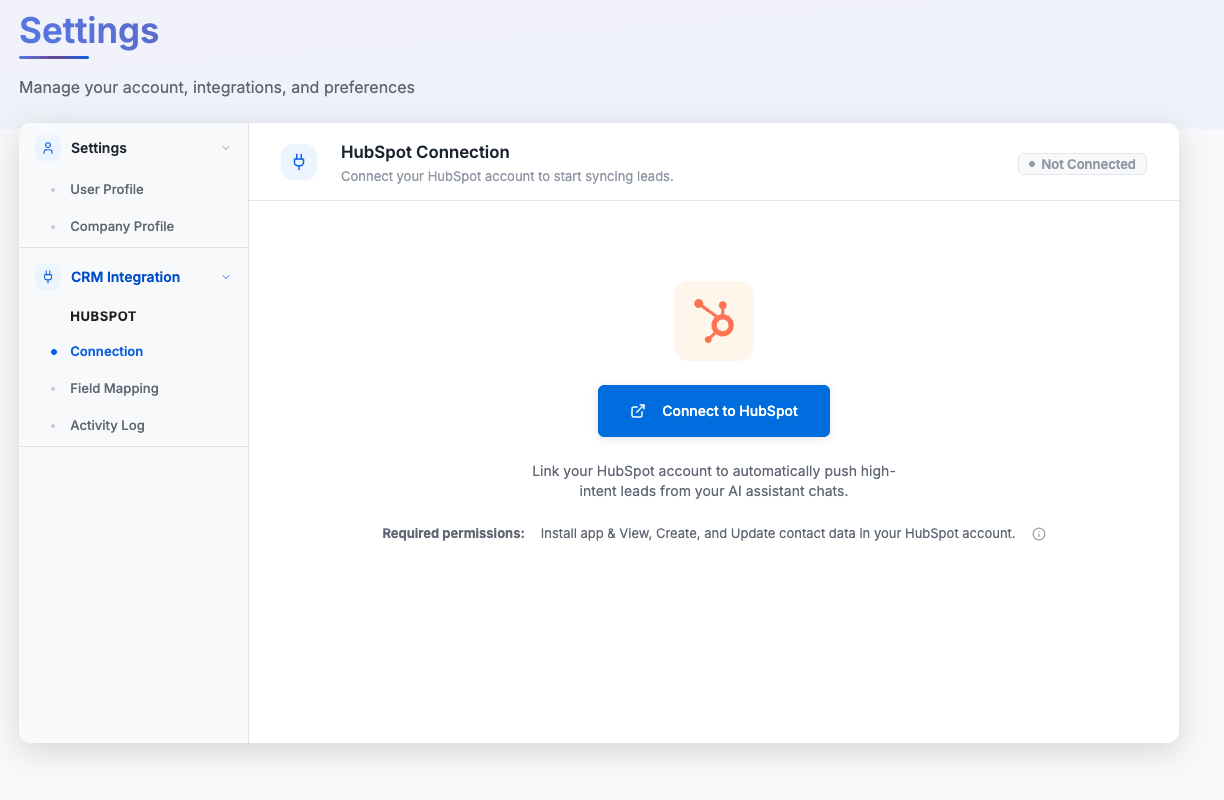Open Company Profile settings

tap(122, 226)
